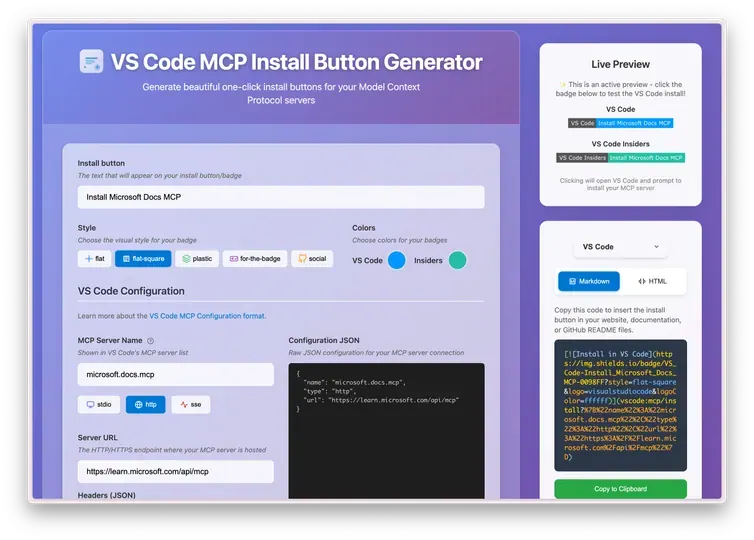Select the plastic badge style

click(197, 259)
